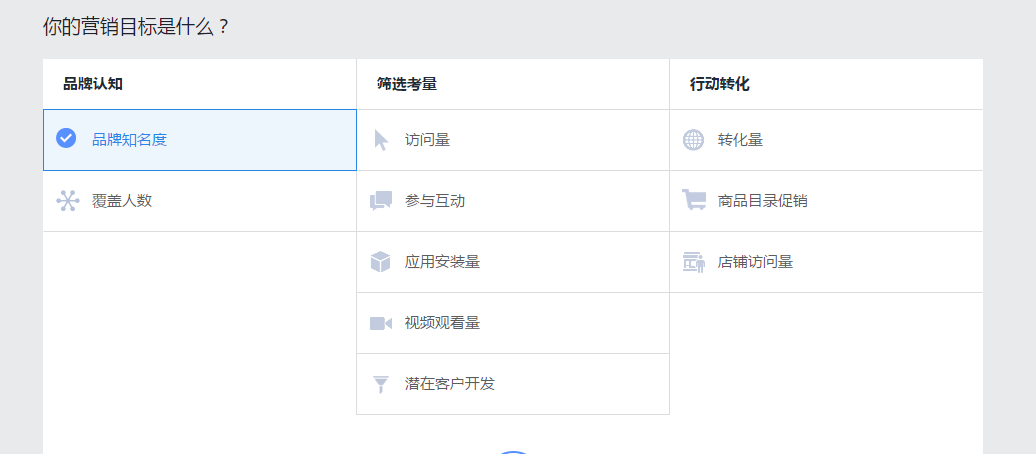Click the globe icon for 转化量
This screenshot has width=1036, height=454.
pos(693,140)
